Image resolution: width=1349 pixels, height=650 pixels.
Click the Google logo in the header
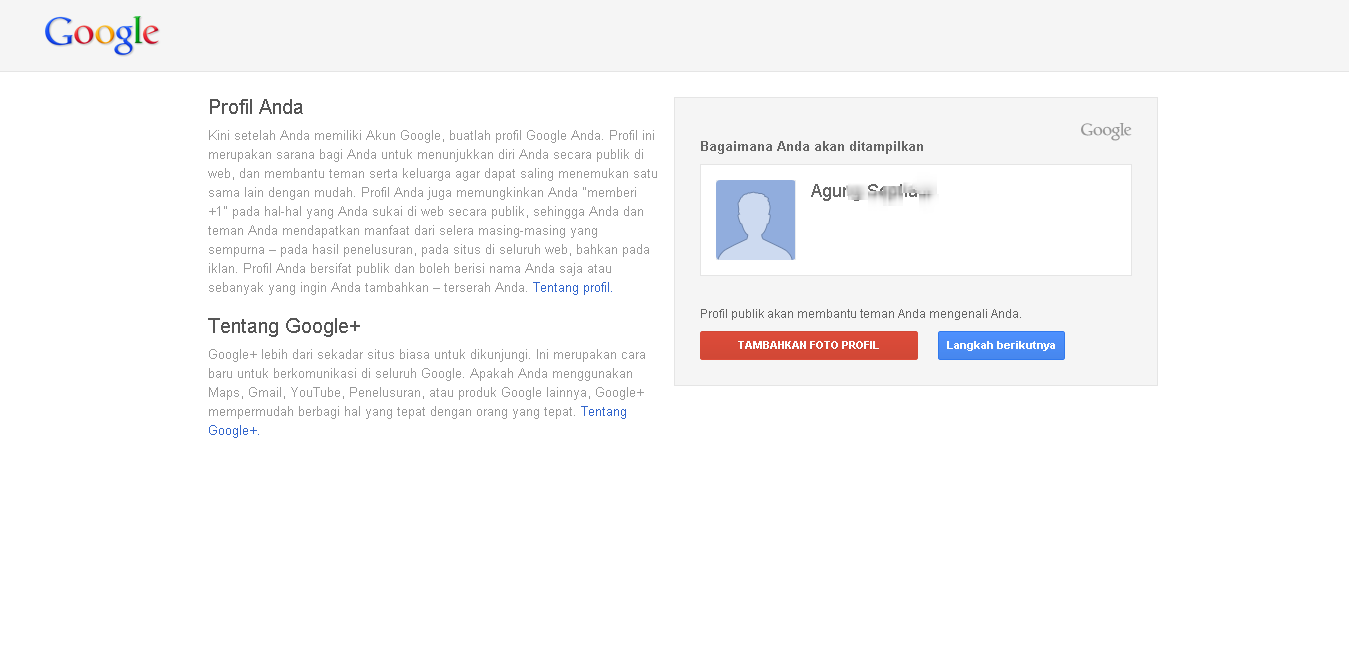102,35
